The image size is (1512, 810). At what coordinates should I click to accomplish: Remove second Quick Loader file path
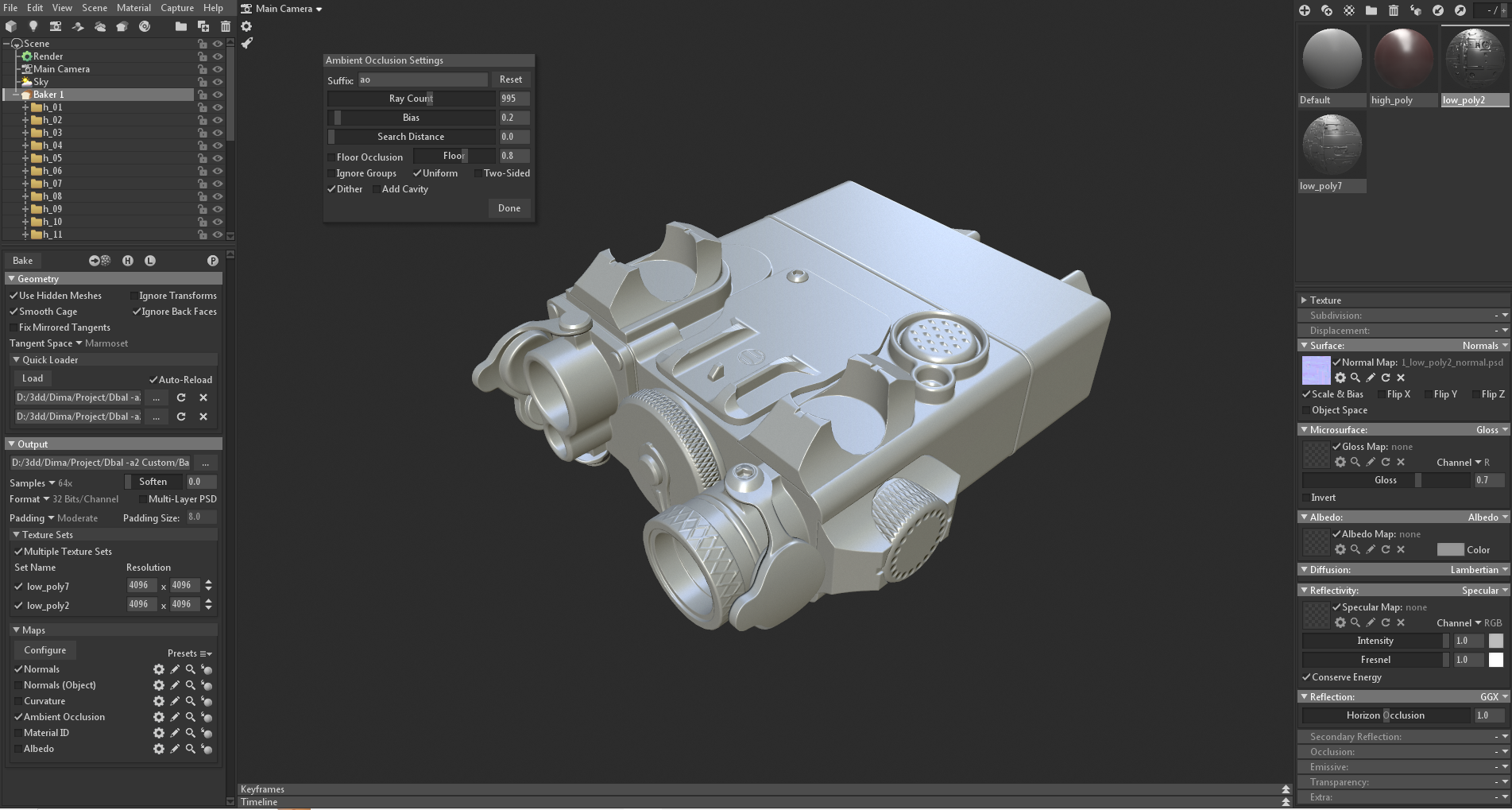pyautogui.click(x=203, y=417)
